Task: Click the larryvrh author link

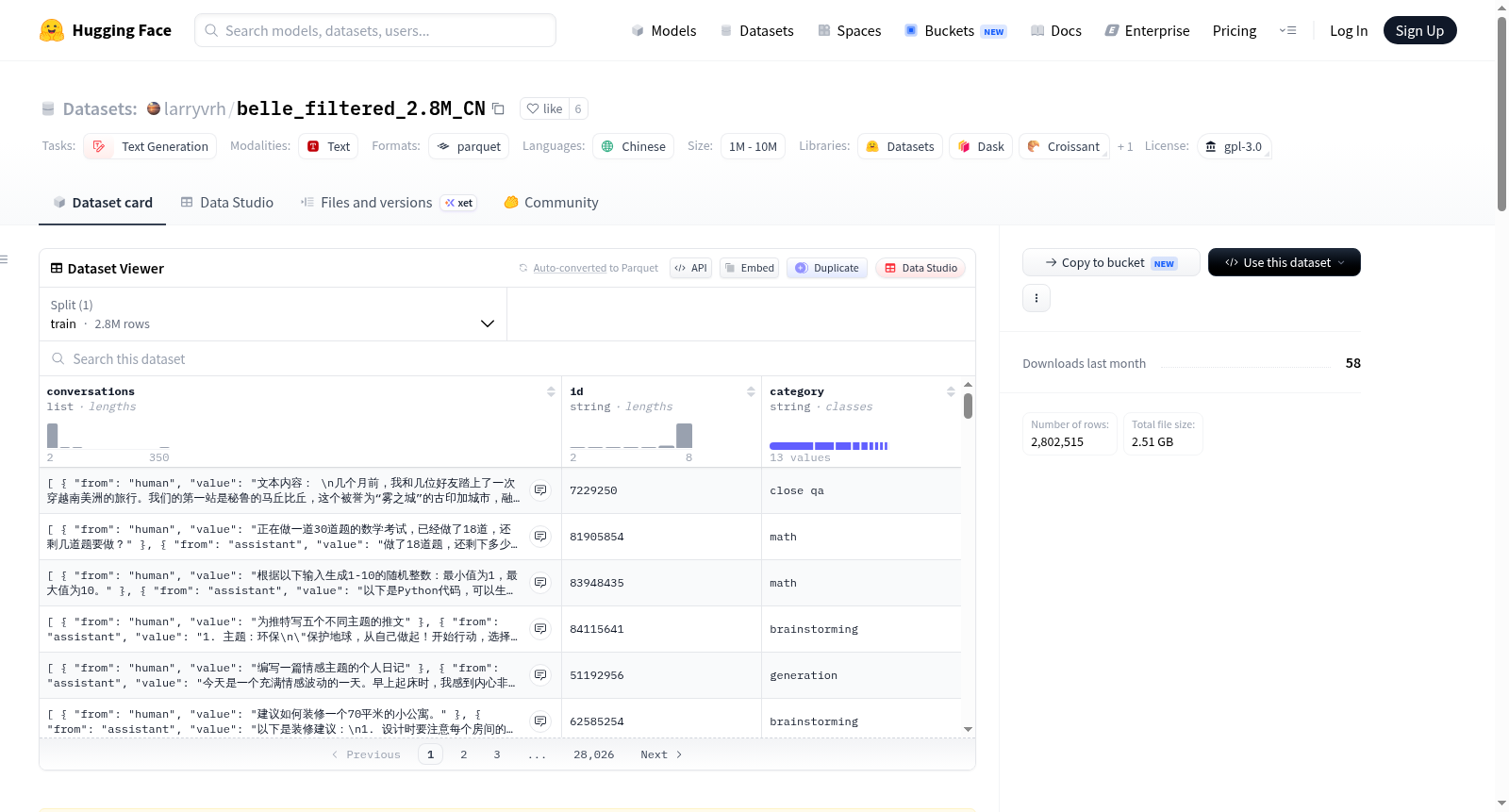Action: coord(194,108)
